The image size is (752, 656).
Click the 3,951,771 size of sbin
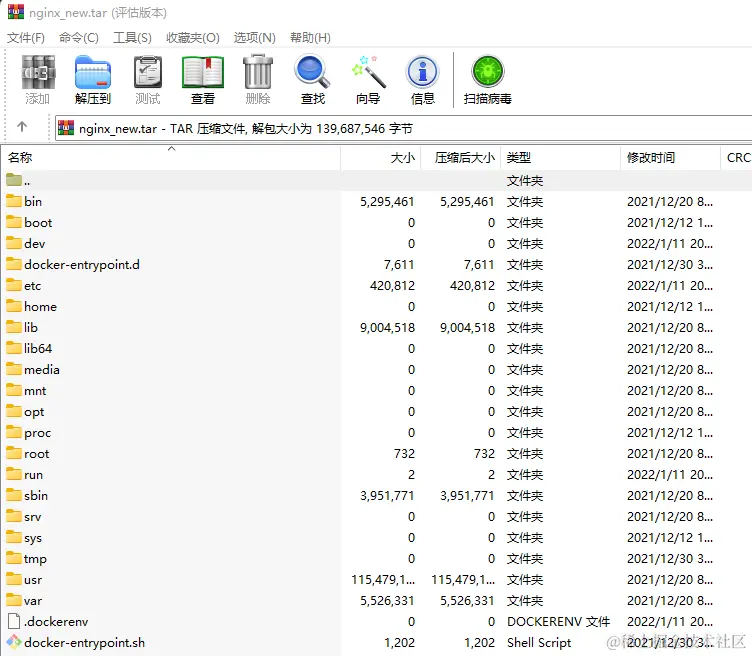pos(387,495)
